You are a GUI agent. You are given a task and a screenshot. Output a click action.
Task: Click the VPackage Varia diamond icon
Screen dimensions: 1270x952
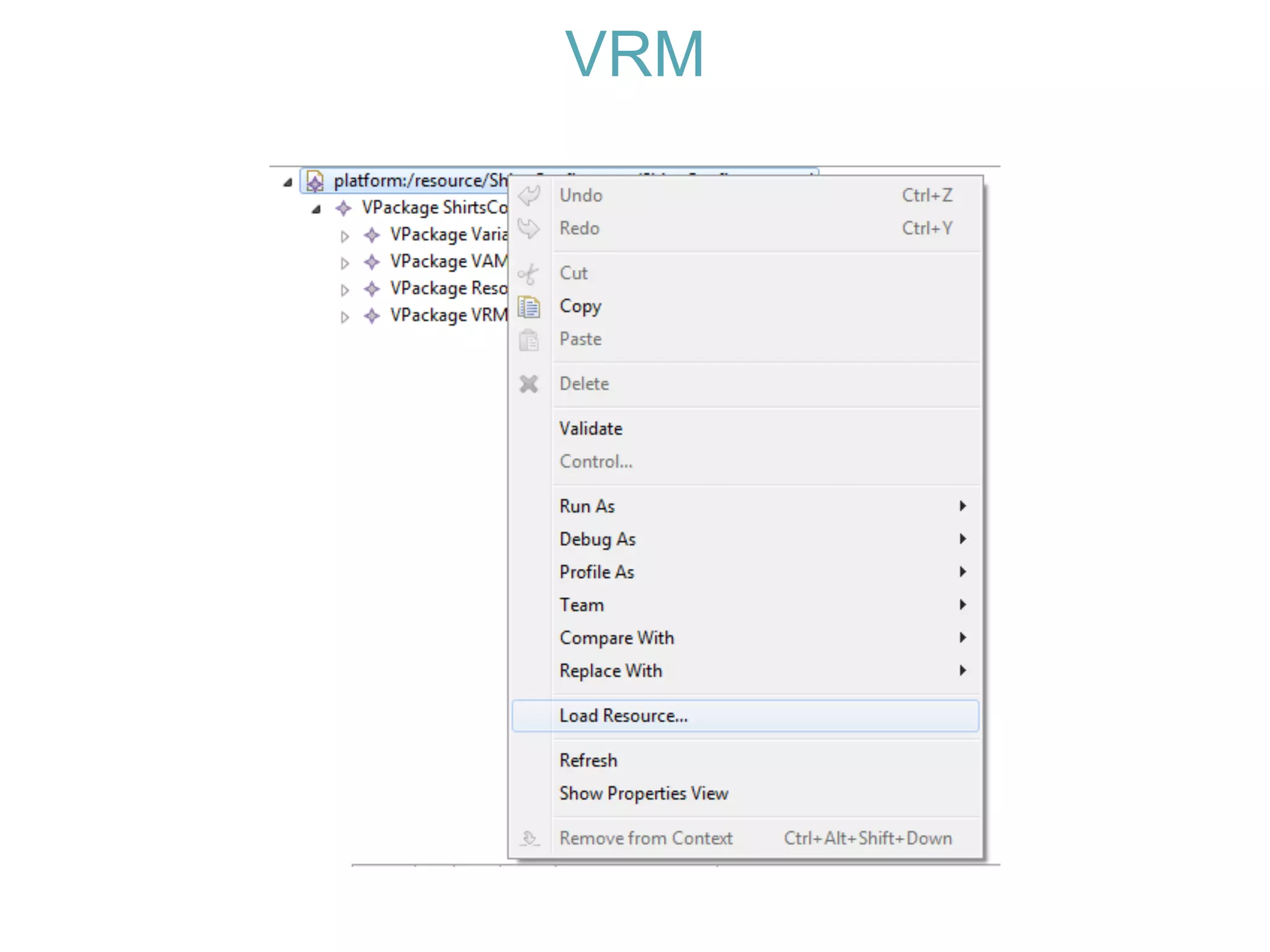click(371, 235)
